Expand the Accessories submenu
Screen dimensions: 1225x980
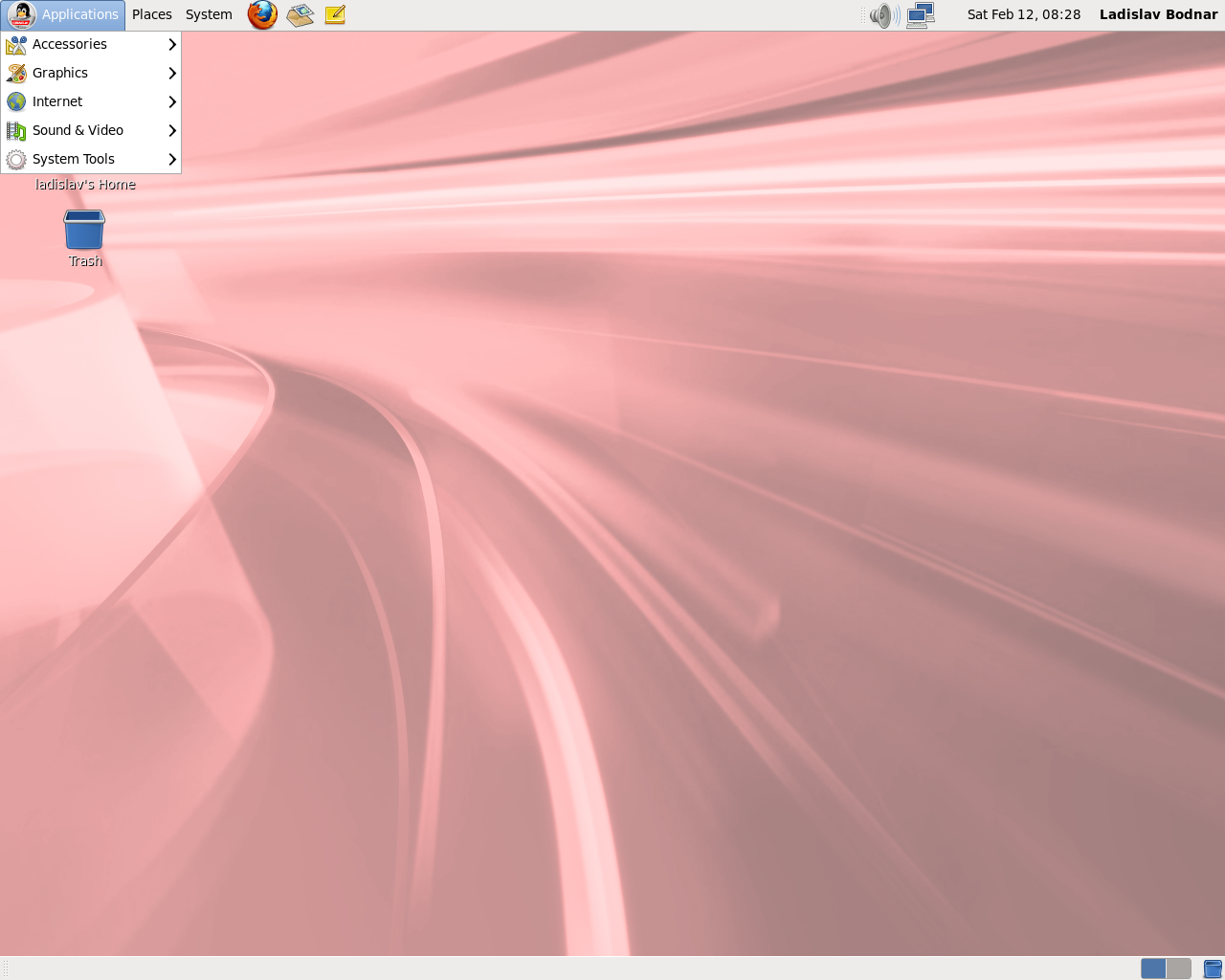[x=91, y=44]
